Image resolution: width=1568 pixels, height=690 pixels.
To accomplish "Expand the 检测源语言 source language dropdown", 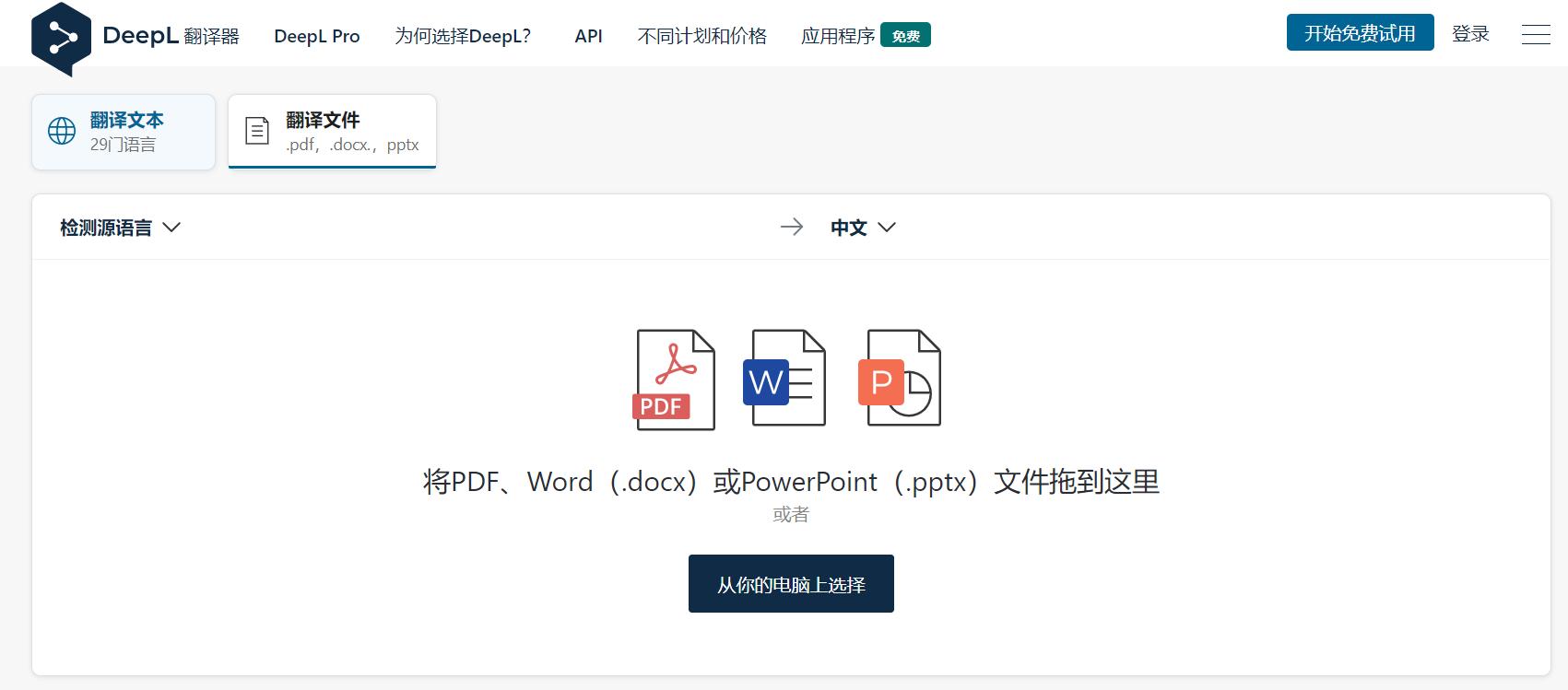I will 120,228.
